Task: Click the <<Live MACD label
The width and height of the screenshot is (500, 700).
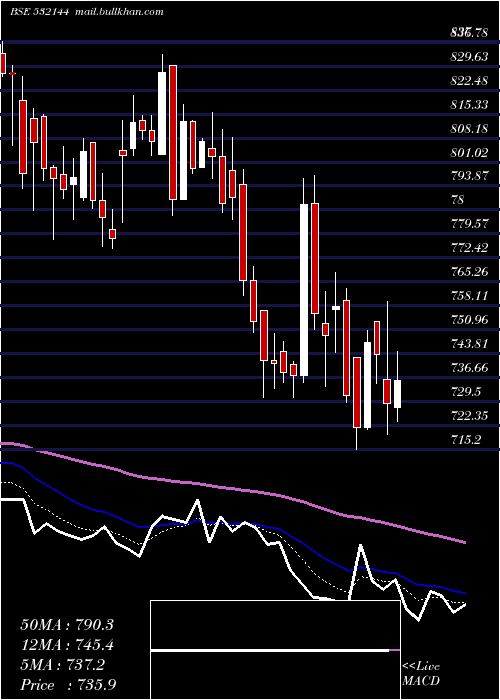Action: tap(421, 674)
